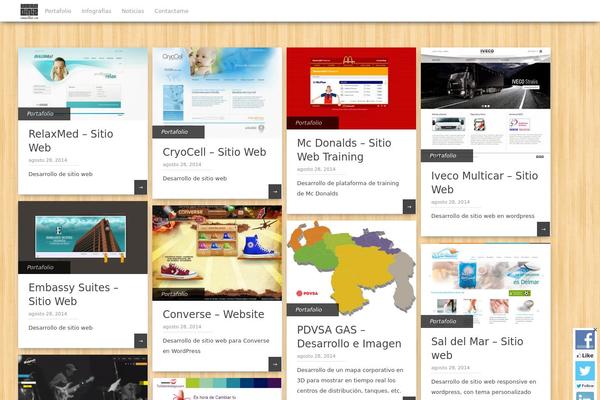Open the title RelaxMed – Sitio Web
The image size is (600, 400).
(71, 140)
